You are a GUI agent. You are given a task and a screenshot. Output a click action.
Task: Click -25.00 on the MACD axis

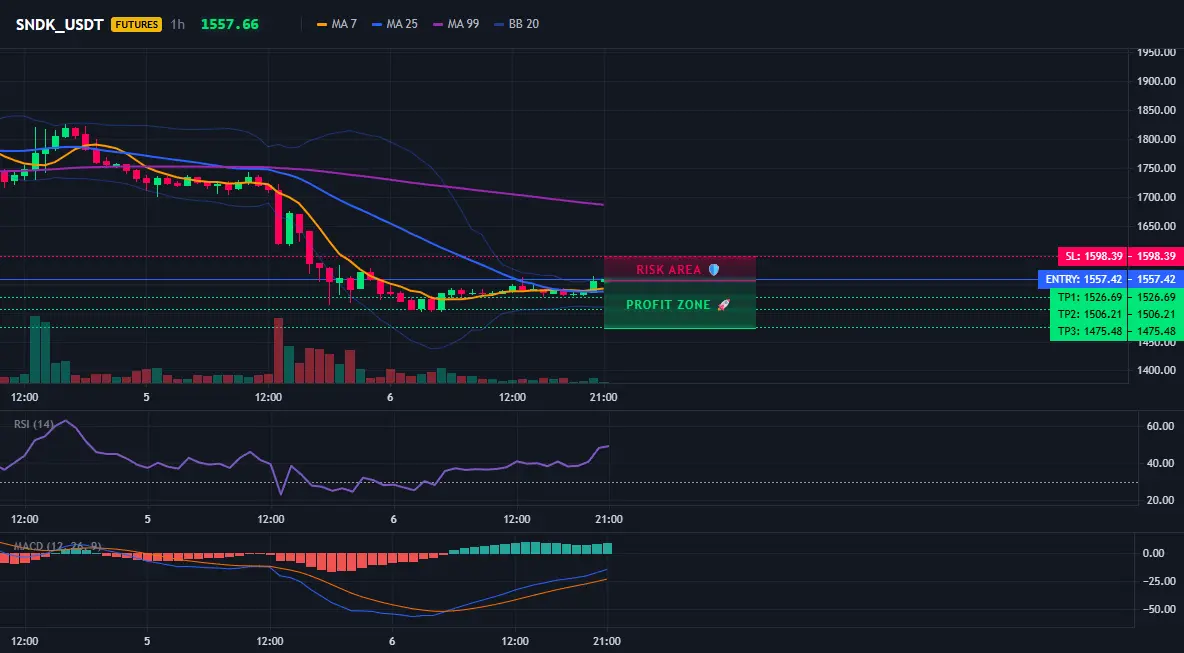(1159, 581)
